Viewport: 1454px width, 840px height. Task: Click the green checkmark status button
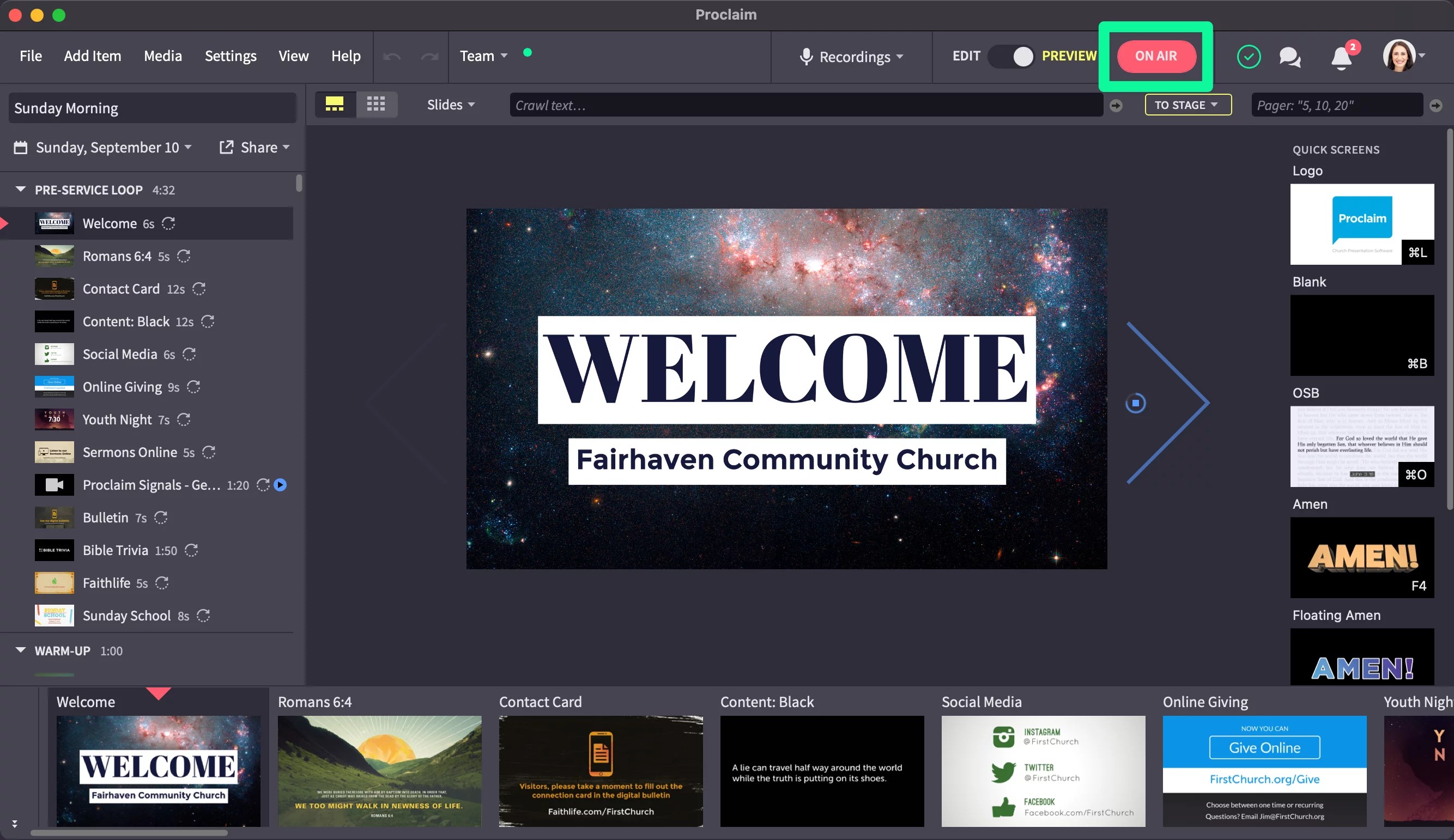pyautogui.click(x=1249, y=56)
